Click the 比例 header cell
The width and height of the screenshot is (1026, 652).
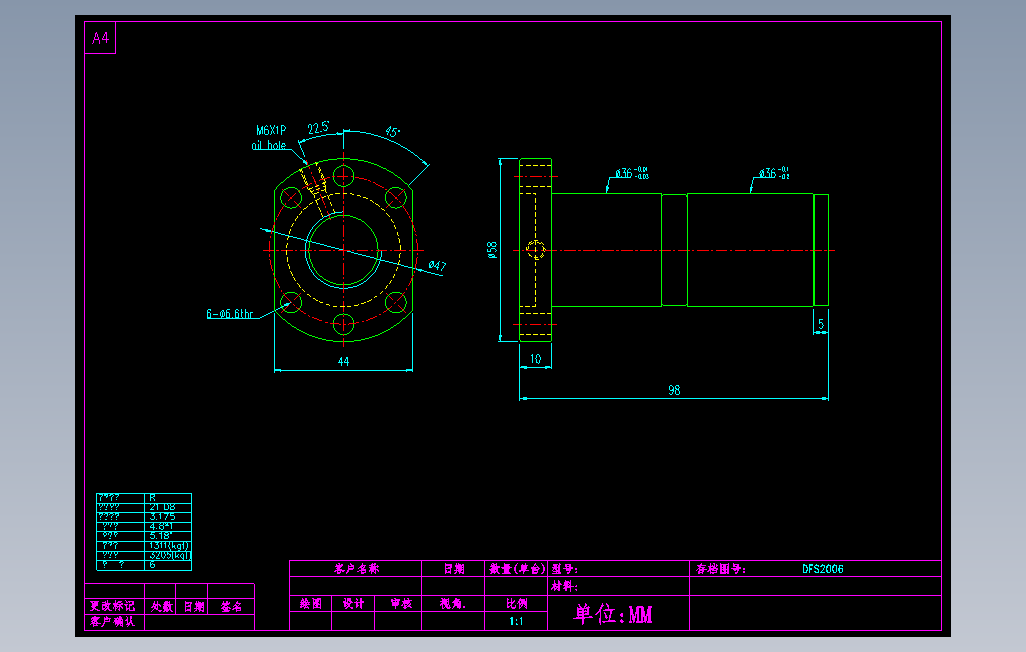coord(516,604)
